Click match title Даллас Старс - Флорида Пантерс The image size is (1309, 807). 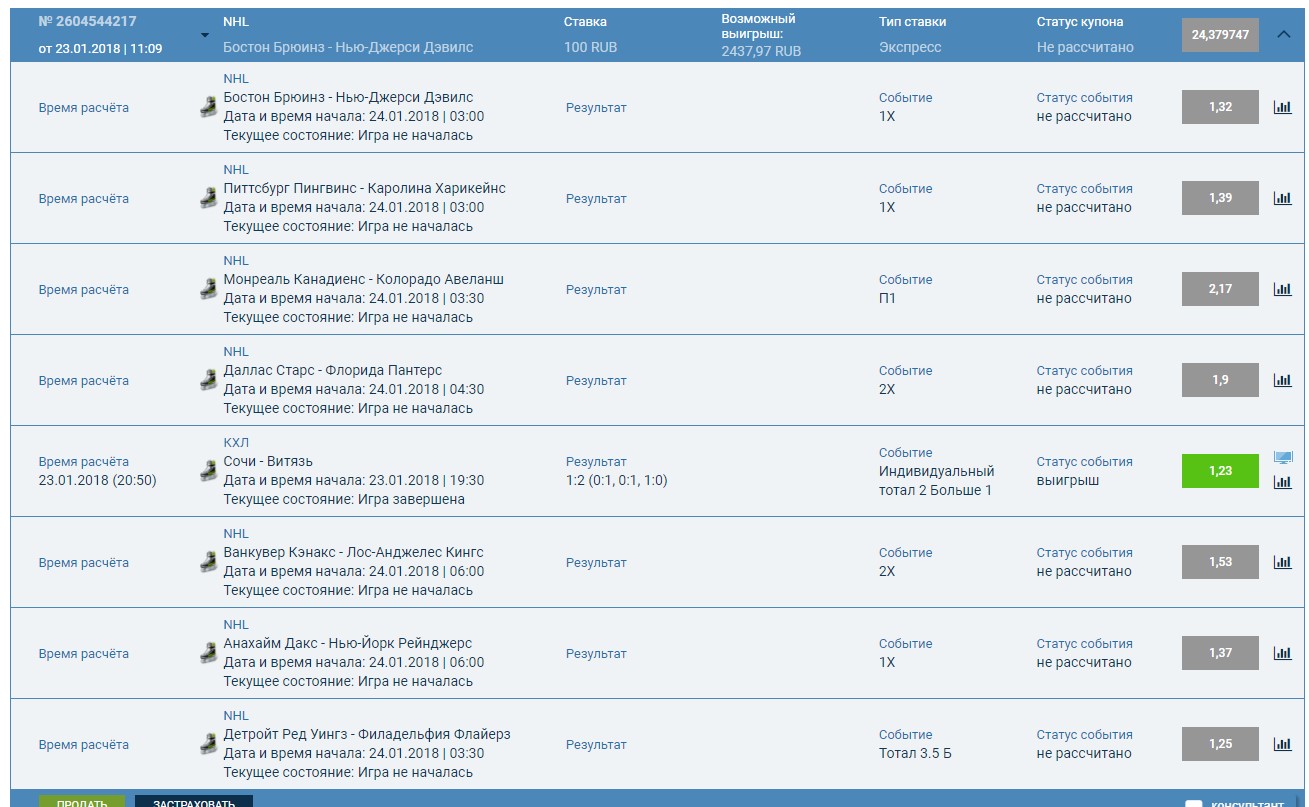pos(332,370)
